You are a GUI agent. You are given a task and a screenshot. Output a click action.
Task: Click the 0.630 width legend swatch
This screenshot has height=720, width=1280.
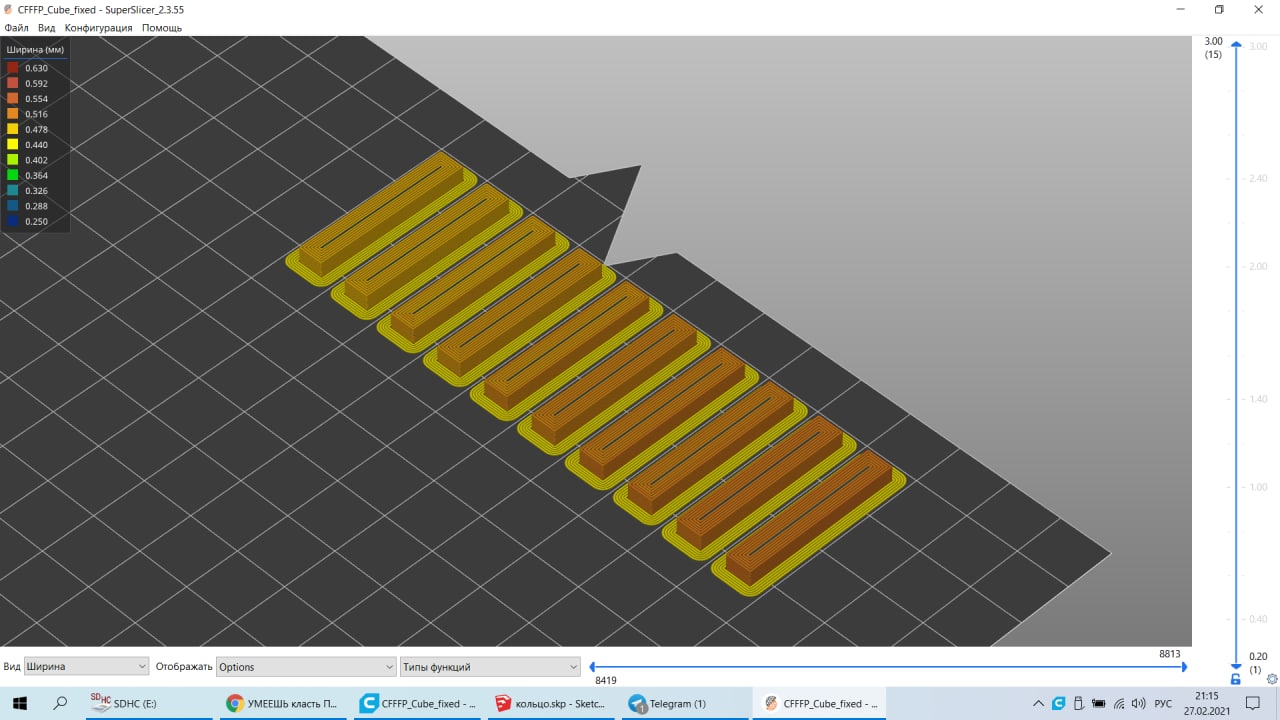[13, 68]
